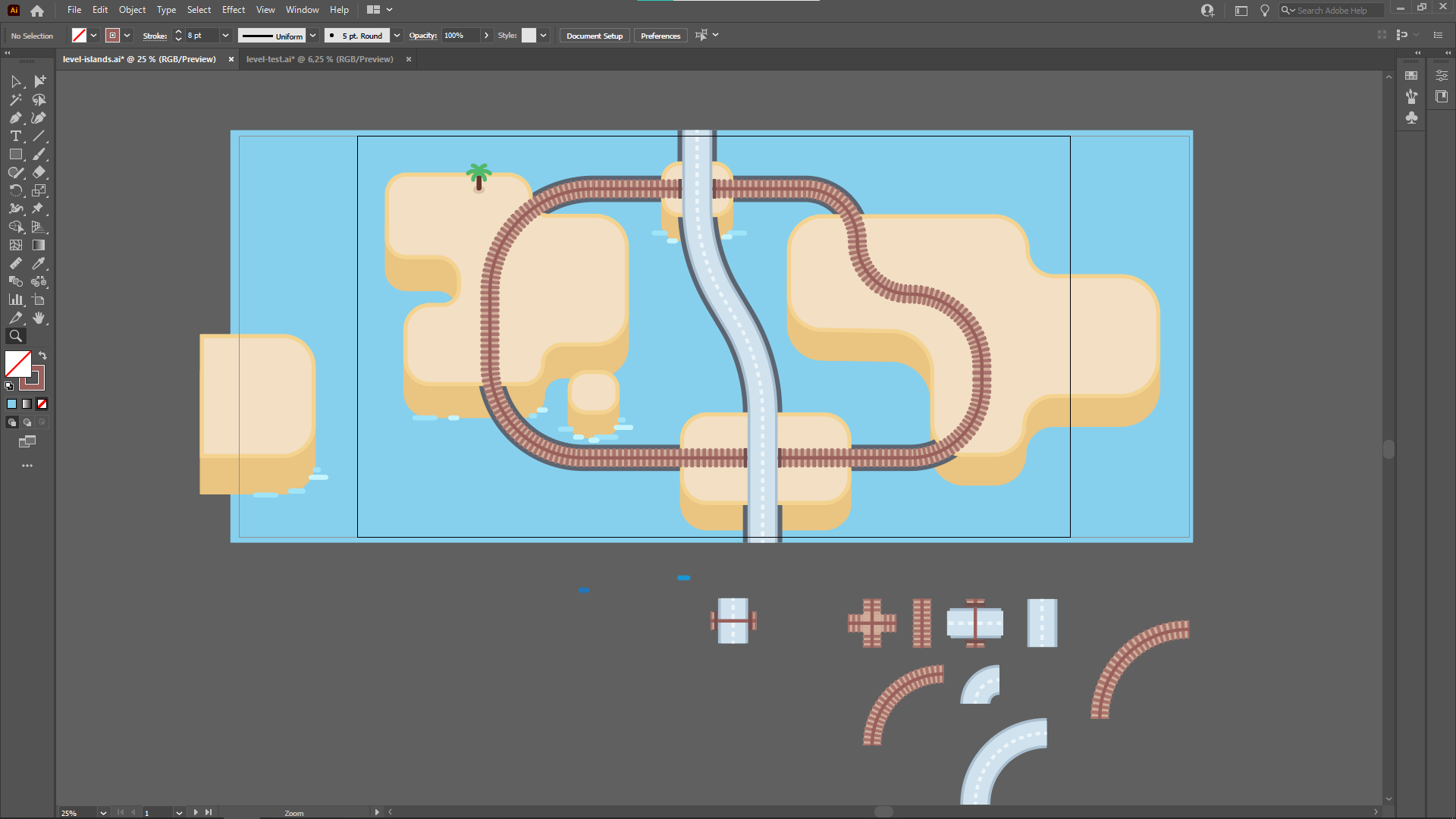The width and height of the screenshot is (1456, 819).
Task: Open the Uniform stroke profile dropdown
Action: tap(312, 36)
